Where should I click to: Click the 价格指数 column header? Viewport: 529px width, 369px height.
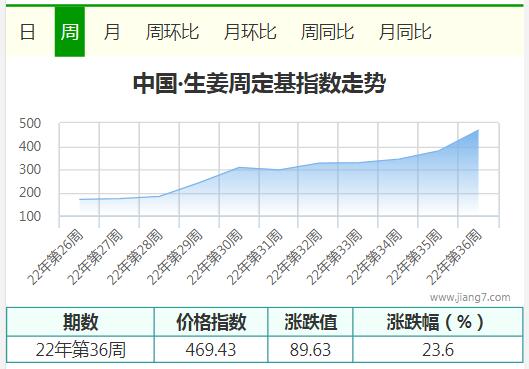point(211,322)
